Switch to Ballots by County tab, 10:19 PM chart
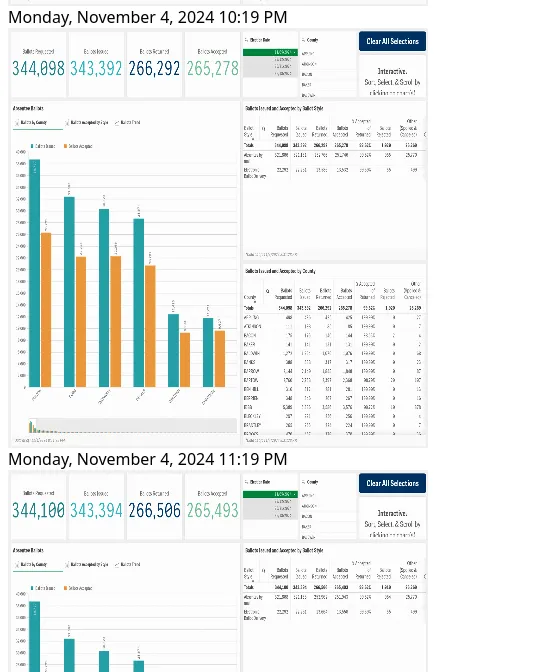The height and width of the screenshot is (672, 544). pos(38,123)
